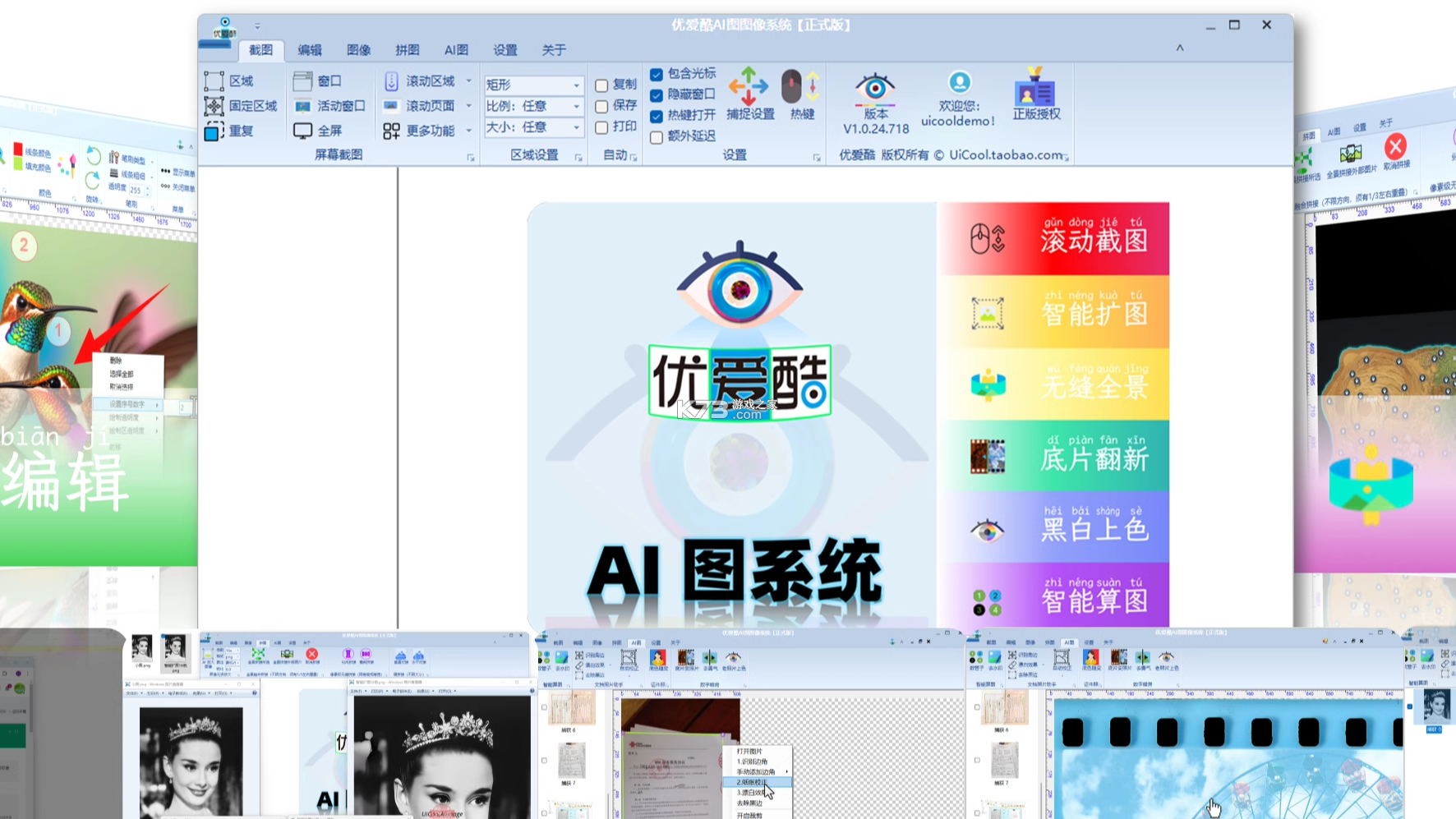Open 正版授权 license authorization
1456x819 pixels.
[1035, 94]
